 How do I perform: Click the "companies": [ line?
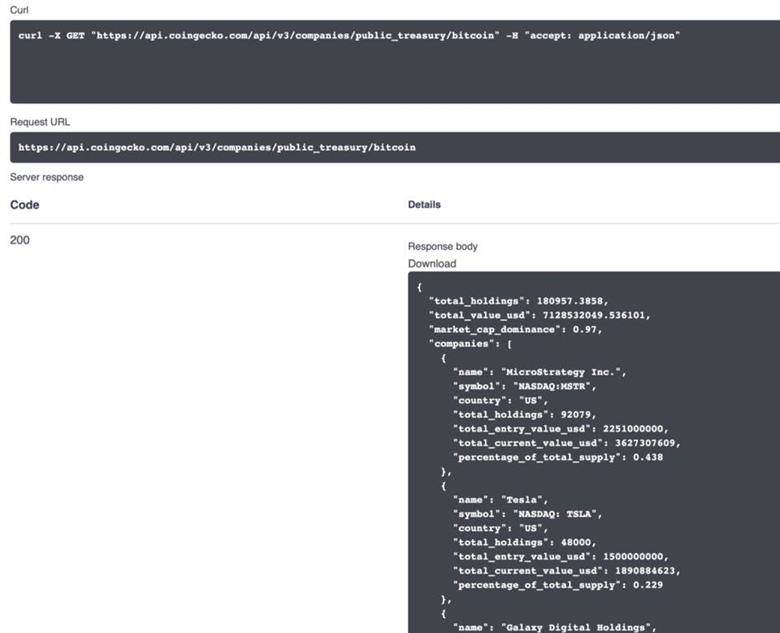(x=470, y=343)
